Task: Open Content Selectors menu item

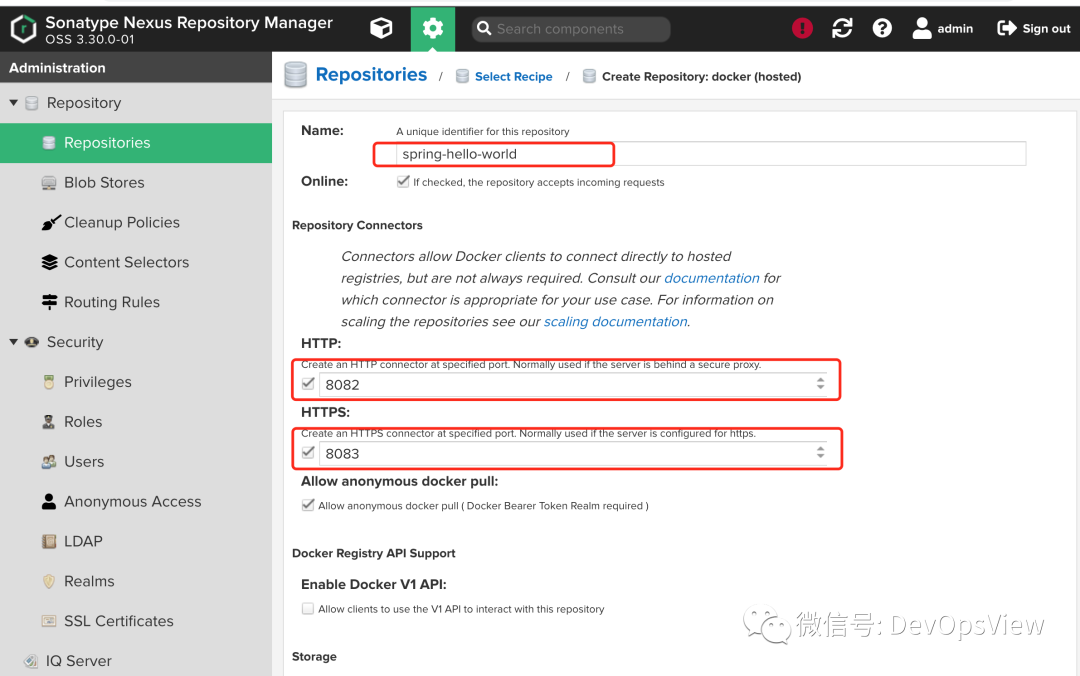Action: click(x=136, y=263)
